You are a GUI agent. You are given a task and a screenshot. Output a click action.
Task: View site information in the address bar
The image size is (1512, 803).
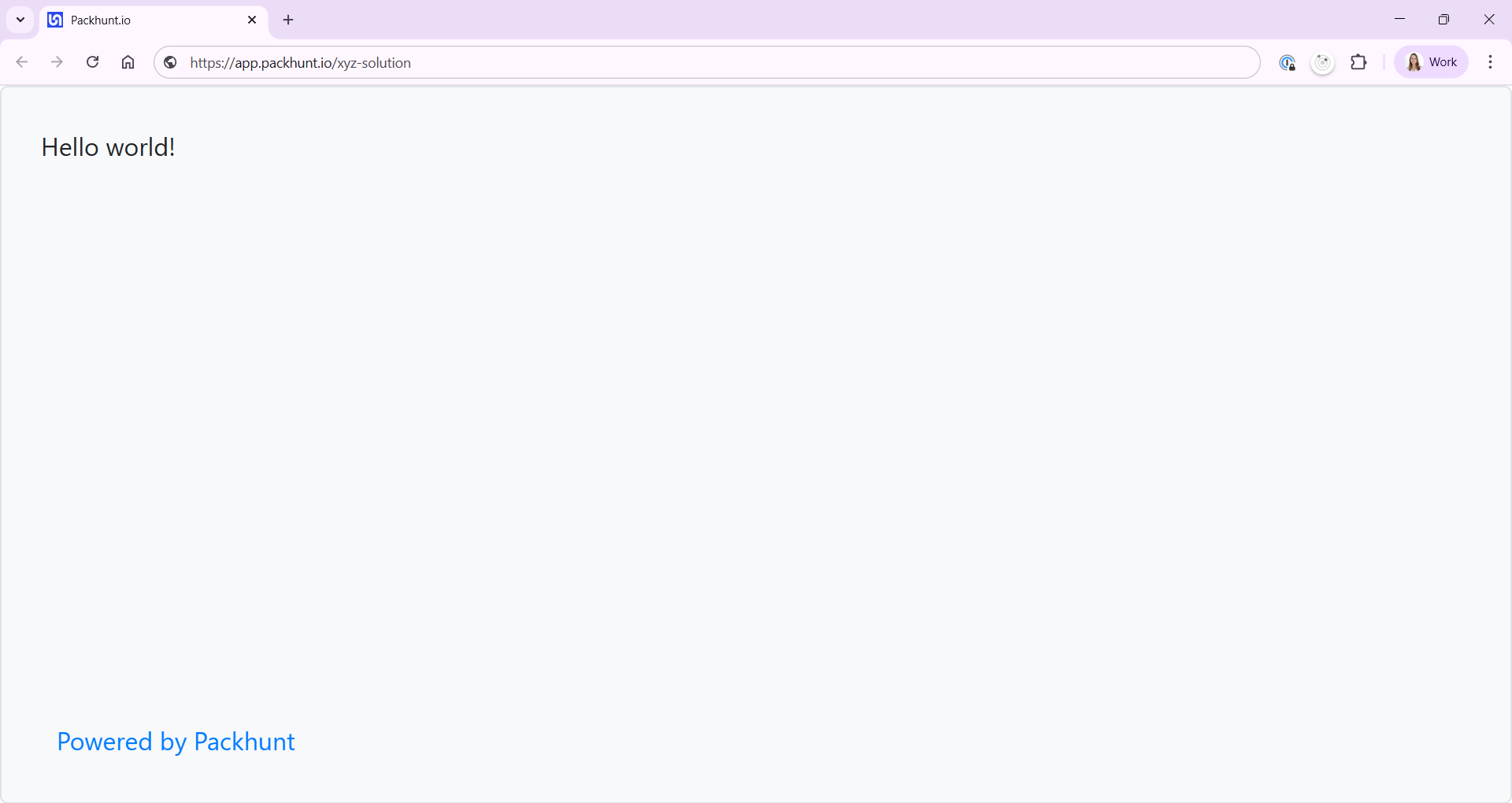click(170, 62)
